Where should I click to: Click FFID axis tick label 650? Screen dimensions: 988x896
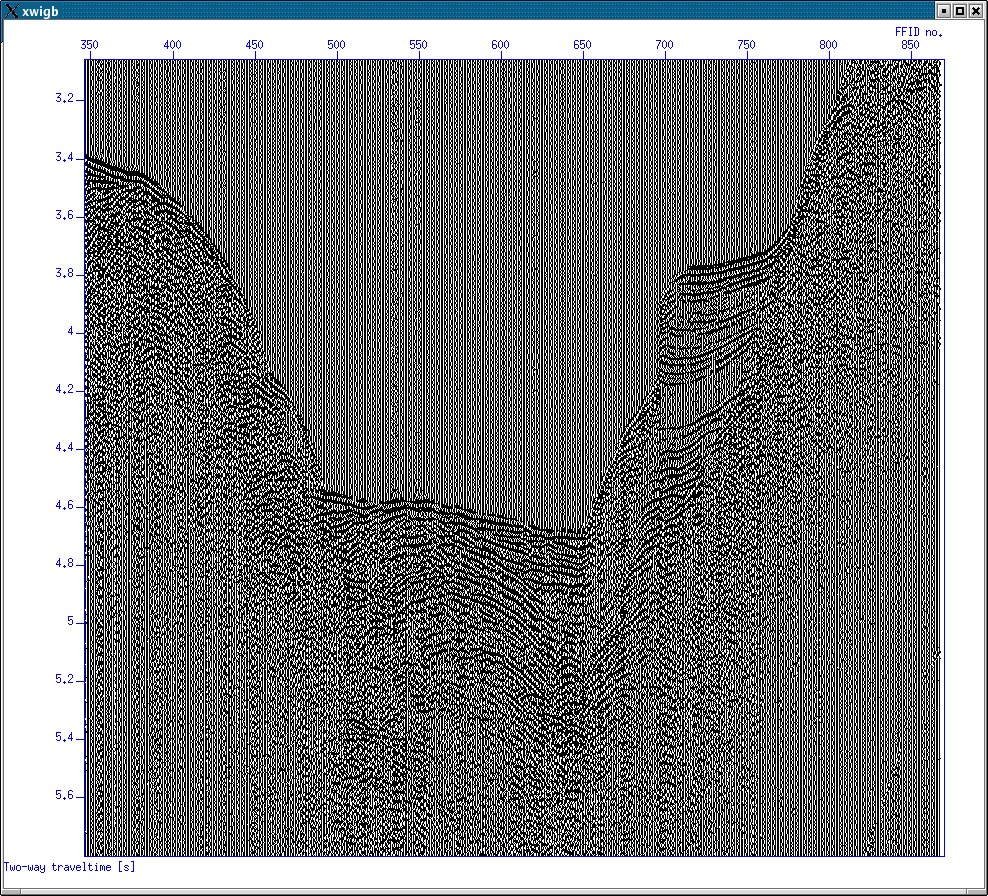582,45
